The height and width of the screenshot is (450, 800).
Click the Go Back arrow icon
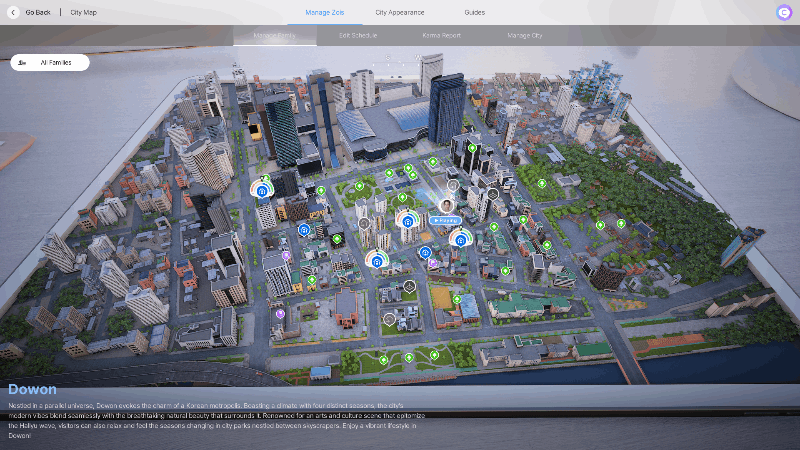(x=14, y=12)
